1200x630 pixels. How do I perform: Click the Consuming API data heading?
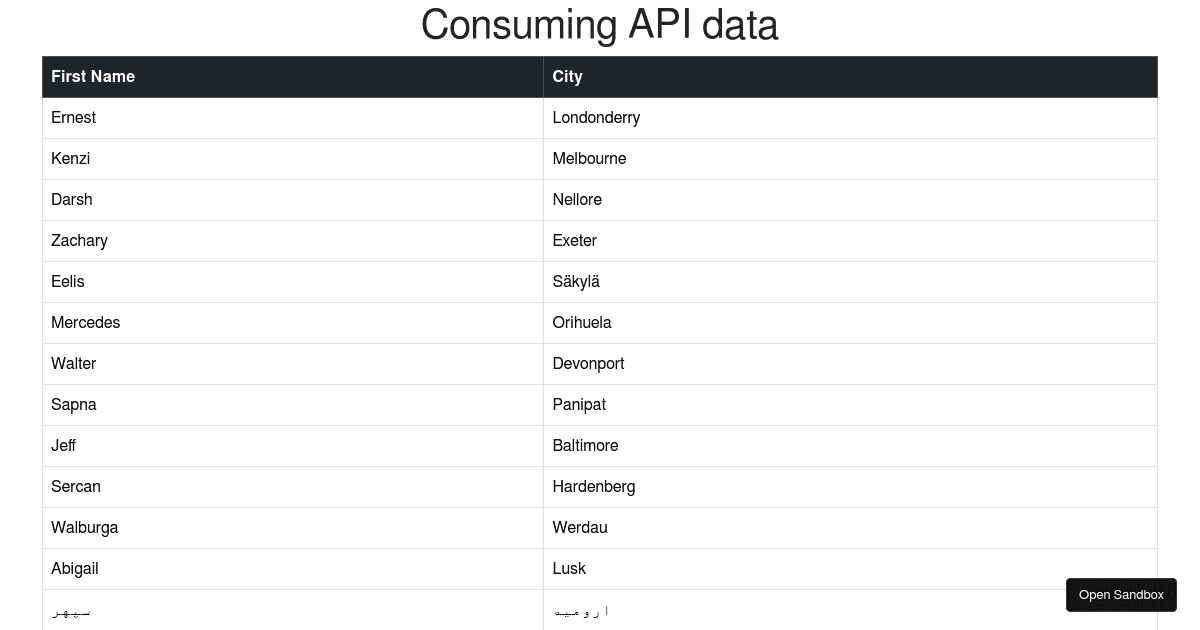(x=600, y=25)
